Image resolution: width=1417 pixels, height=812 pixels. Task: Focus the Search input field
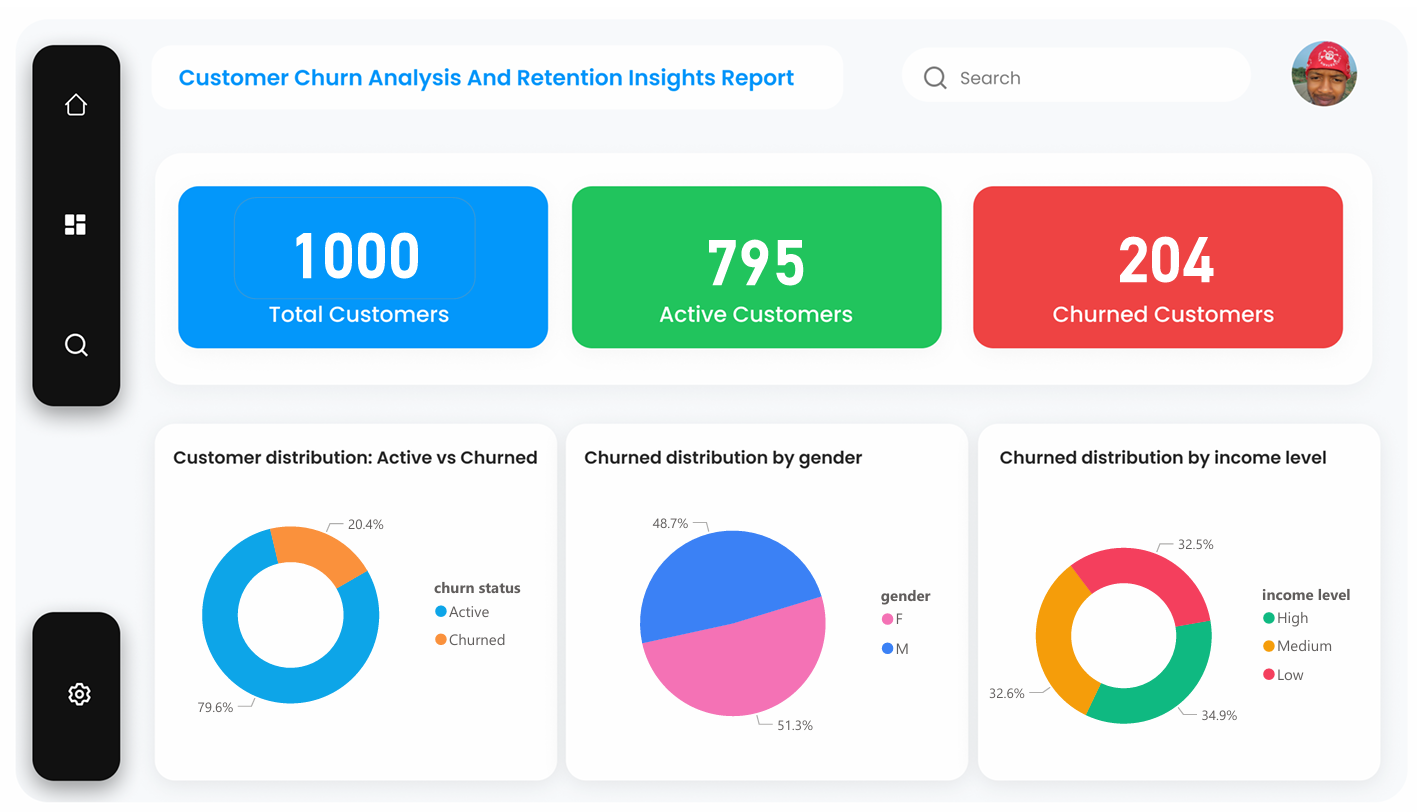[x=1076, y=77]
